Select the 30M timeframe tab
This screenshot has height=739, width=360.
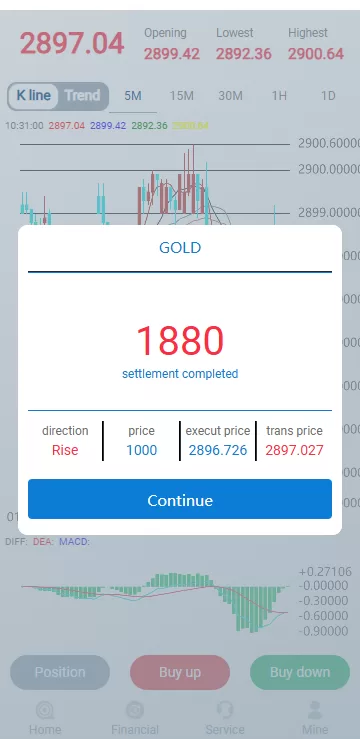230,96
